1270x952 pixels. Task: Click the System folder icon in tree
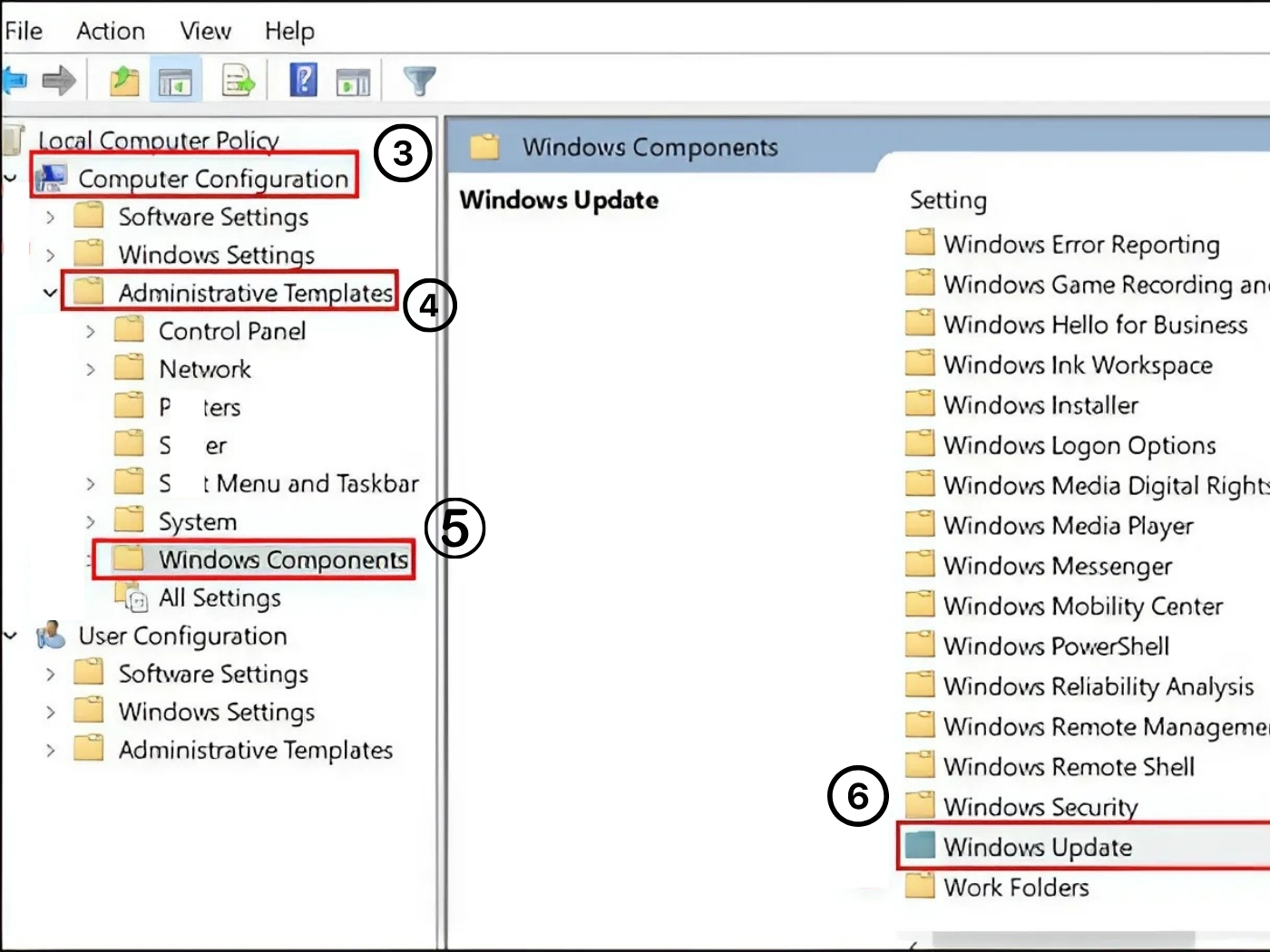[129, 520]
